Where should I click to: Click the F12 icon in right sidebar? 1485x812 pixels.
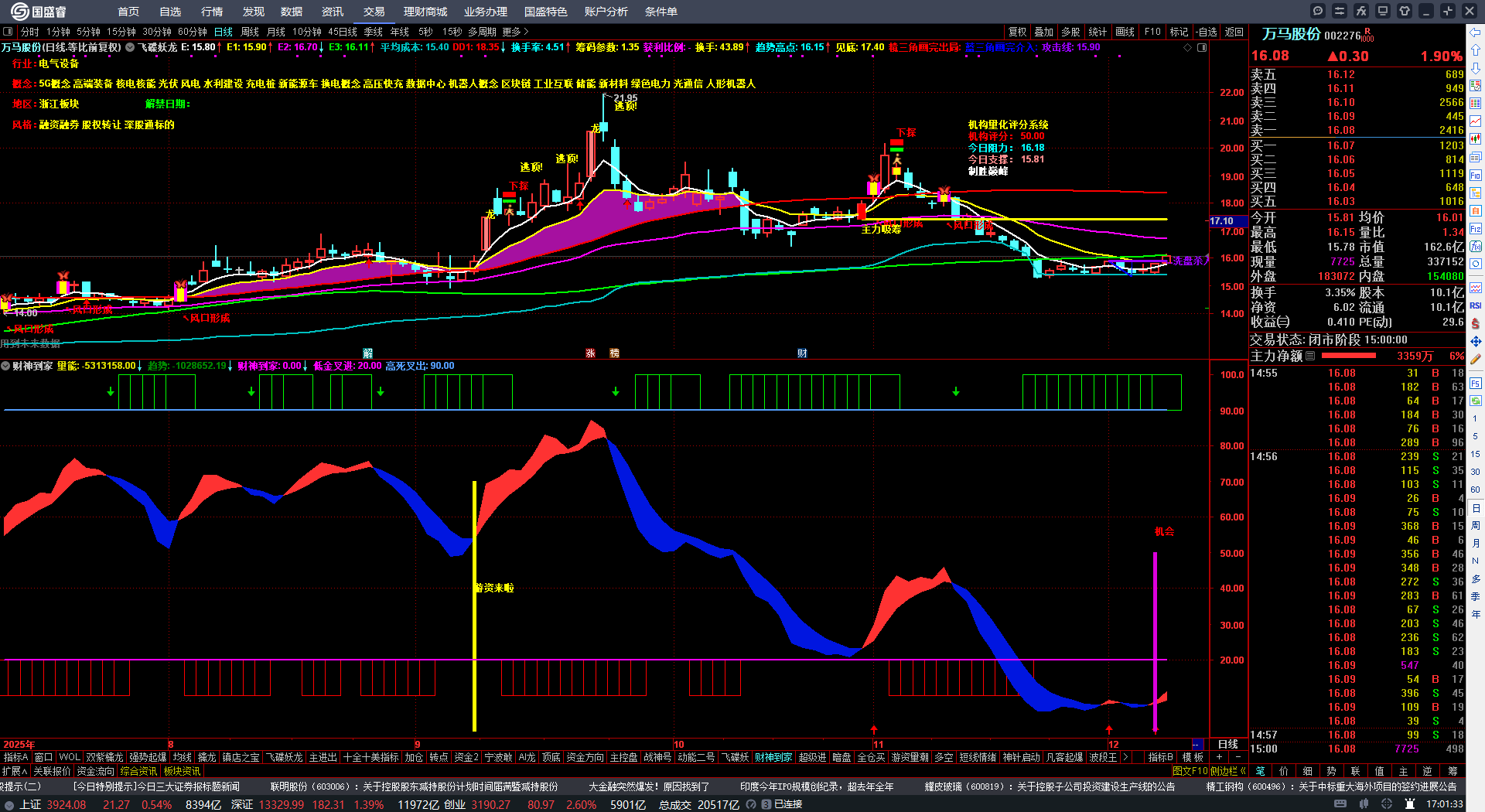(x=1476, y=229)
